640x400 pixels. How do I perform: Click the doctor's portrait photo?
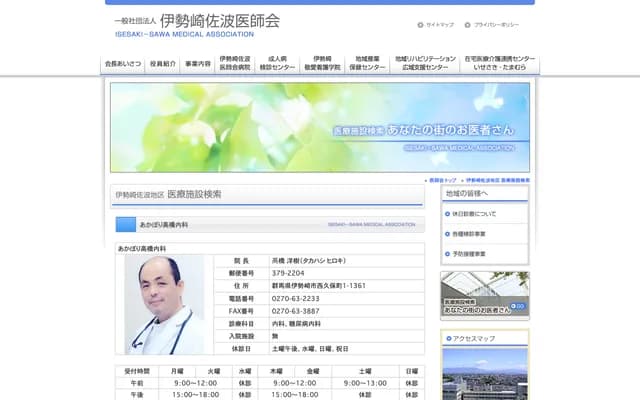pos(164,304)
